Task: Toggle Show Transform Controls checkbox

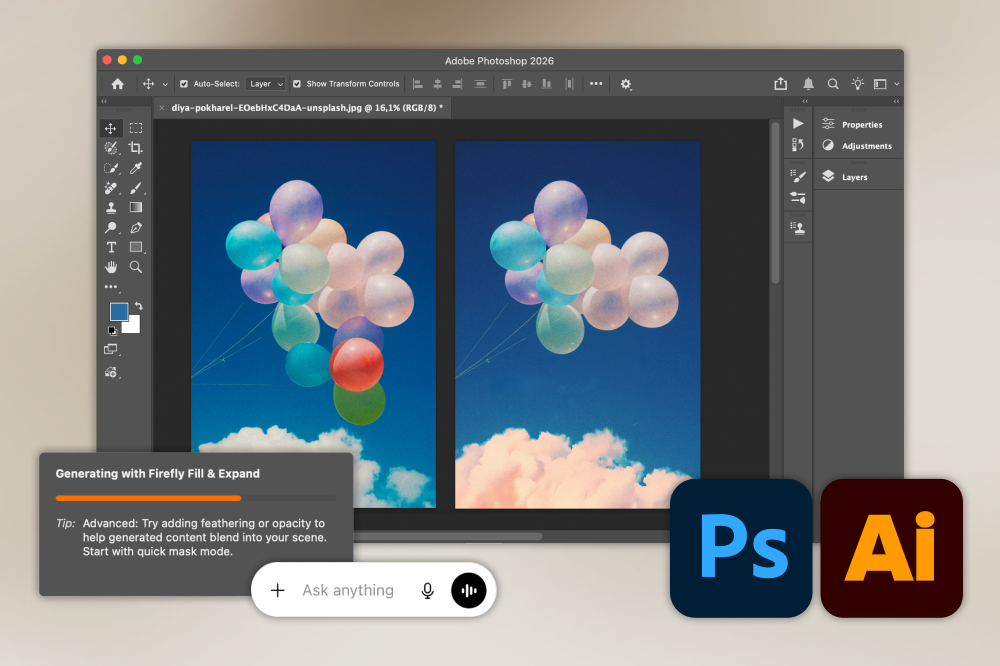Action: pos(297,84)
